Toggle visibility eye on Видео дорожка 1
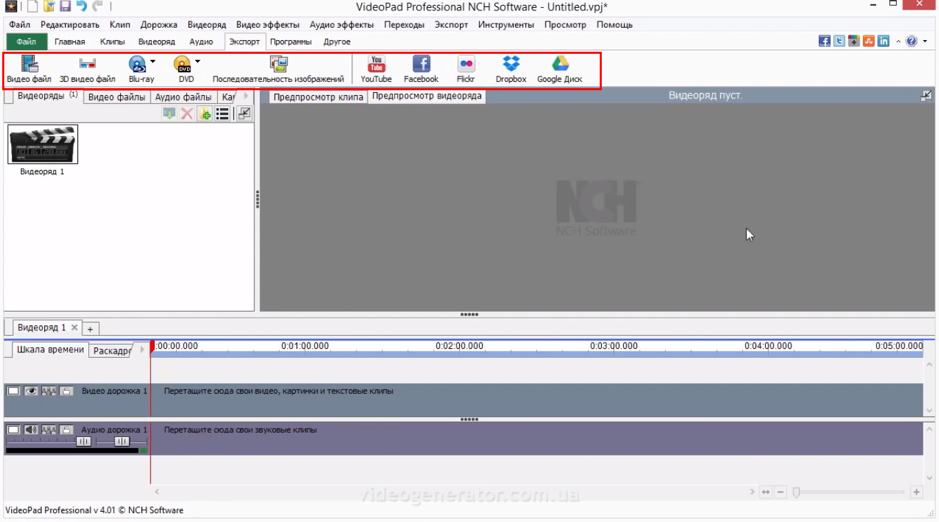The width and height of the screenshot is (939, 522). pos(31,391)
